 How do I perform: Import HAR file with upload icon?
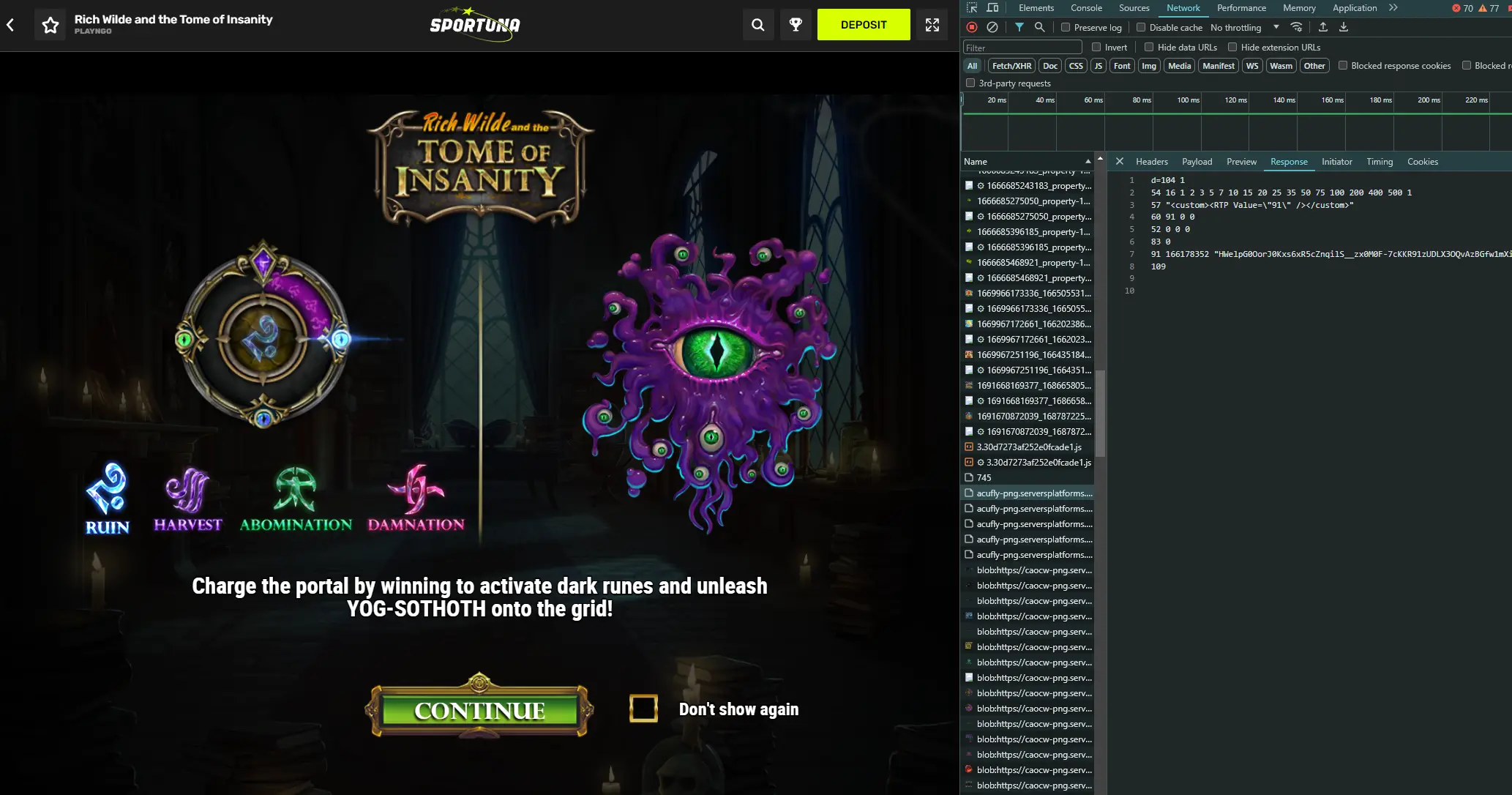click(x=1323, y=27)
